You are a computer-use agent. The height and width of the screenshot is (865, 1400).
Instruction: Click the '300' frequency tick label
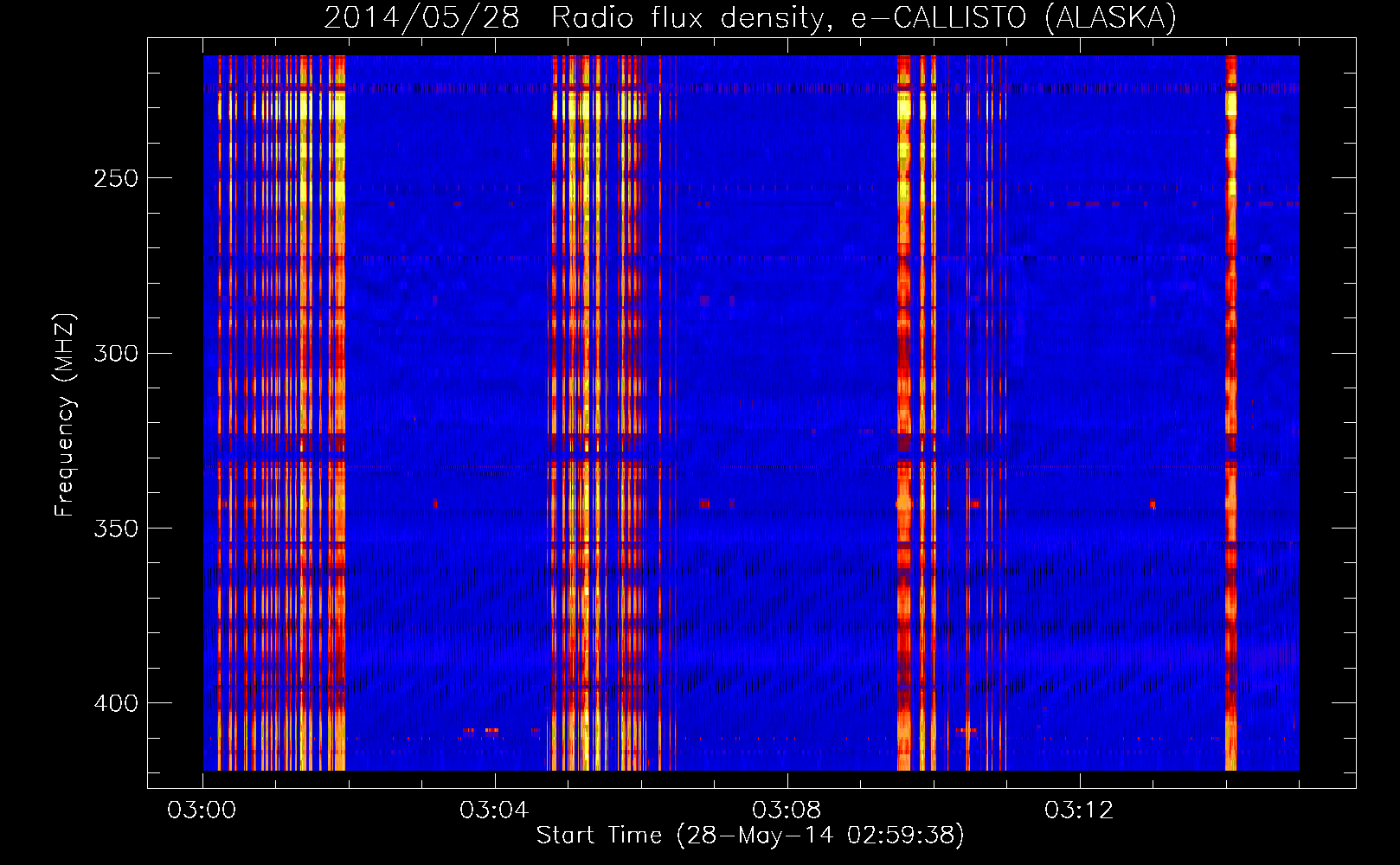coord(116,353)
